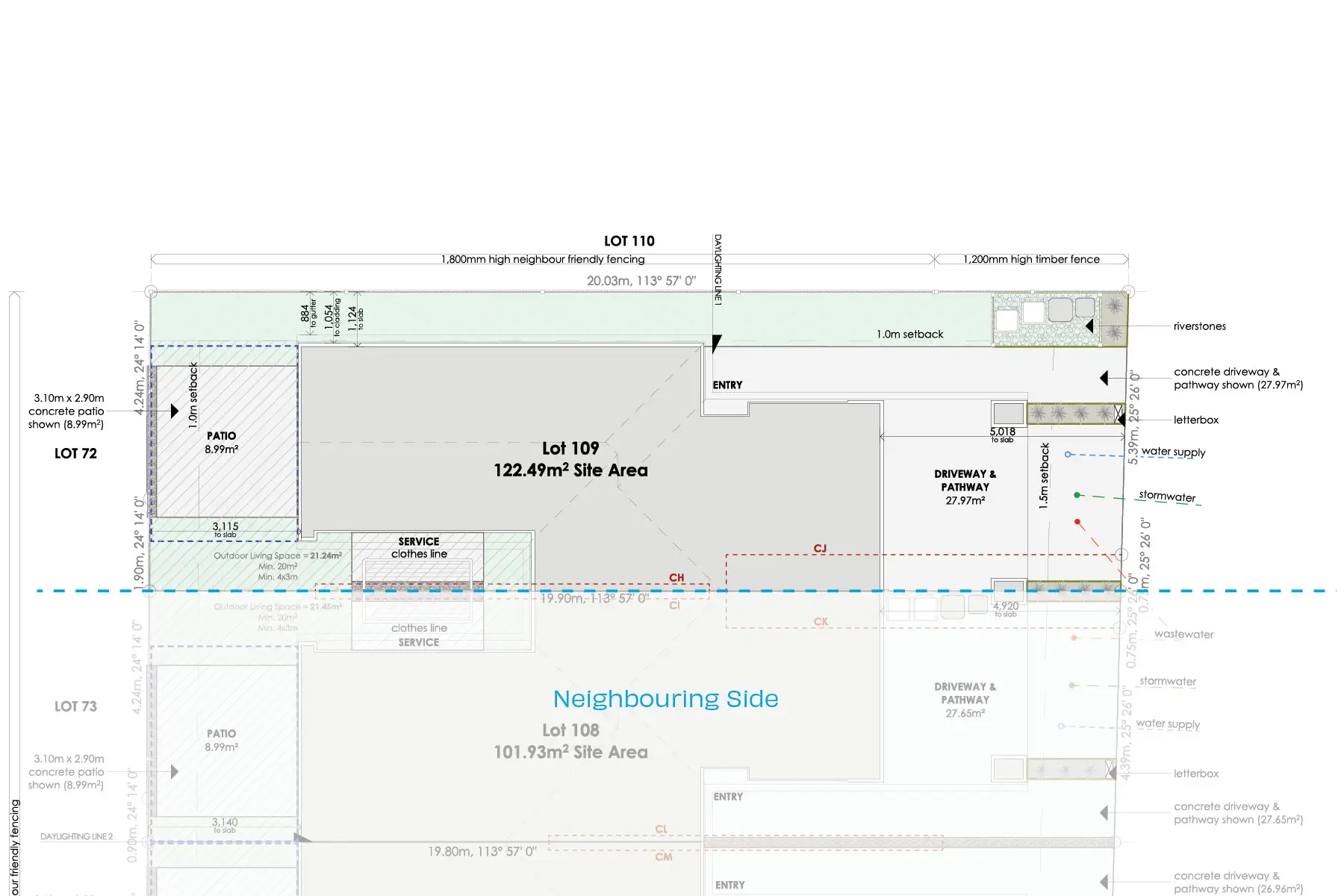Click the "concrete driveway & pathway shown (27.65m²)" note

point(1238,813)
